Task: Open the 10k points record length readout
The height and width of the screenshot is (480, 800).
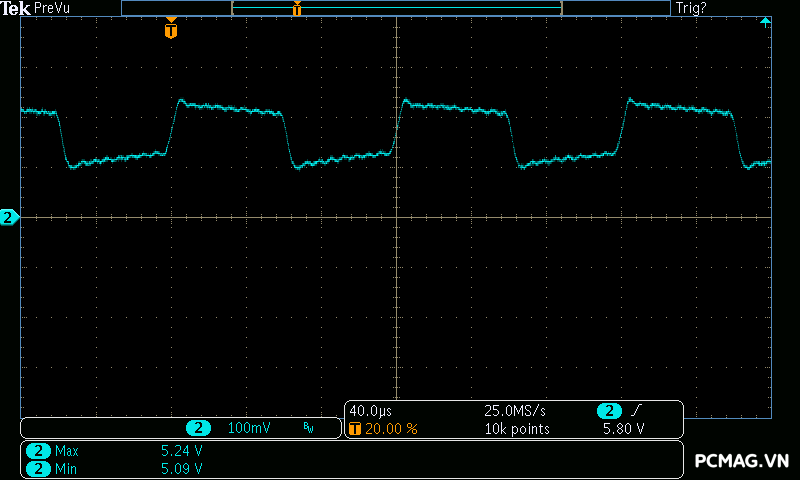Action: coord(517,428)
